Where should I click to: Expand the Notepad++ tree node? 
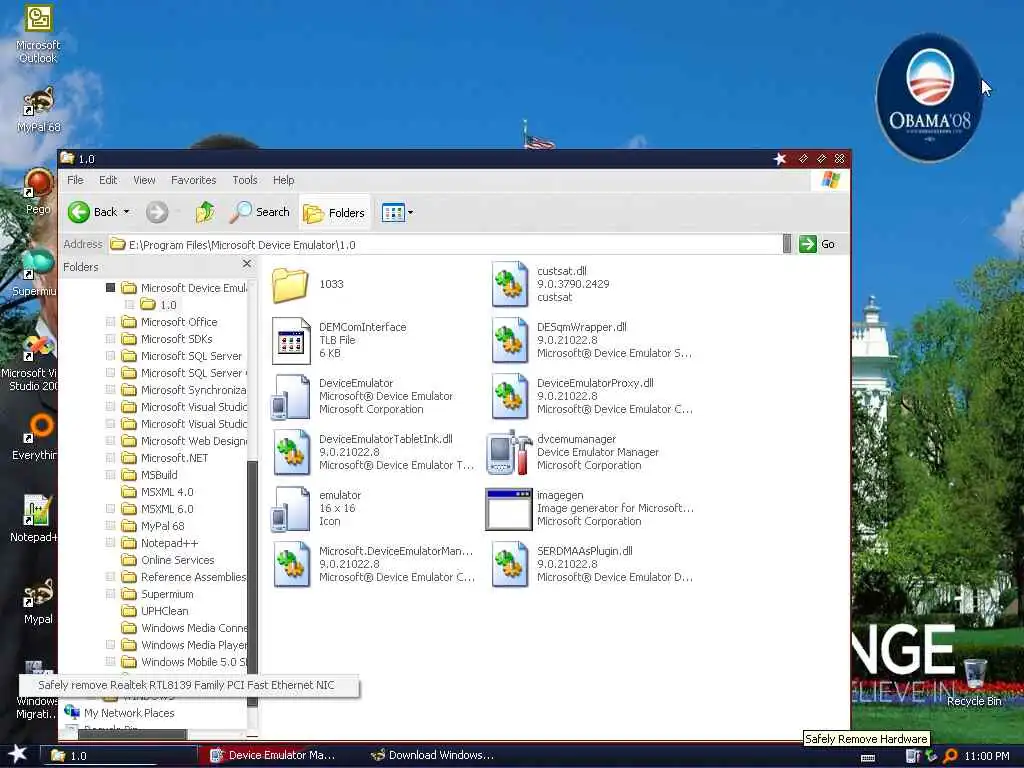coord(110,542)
